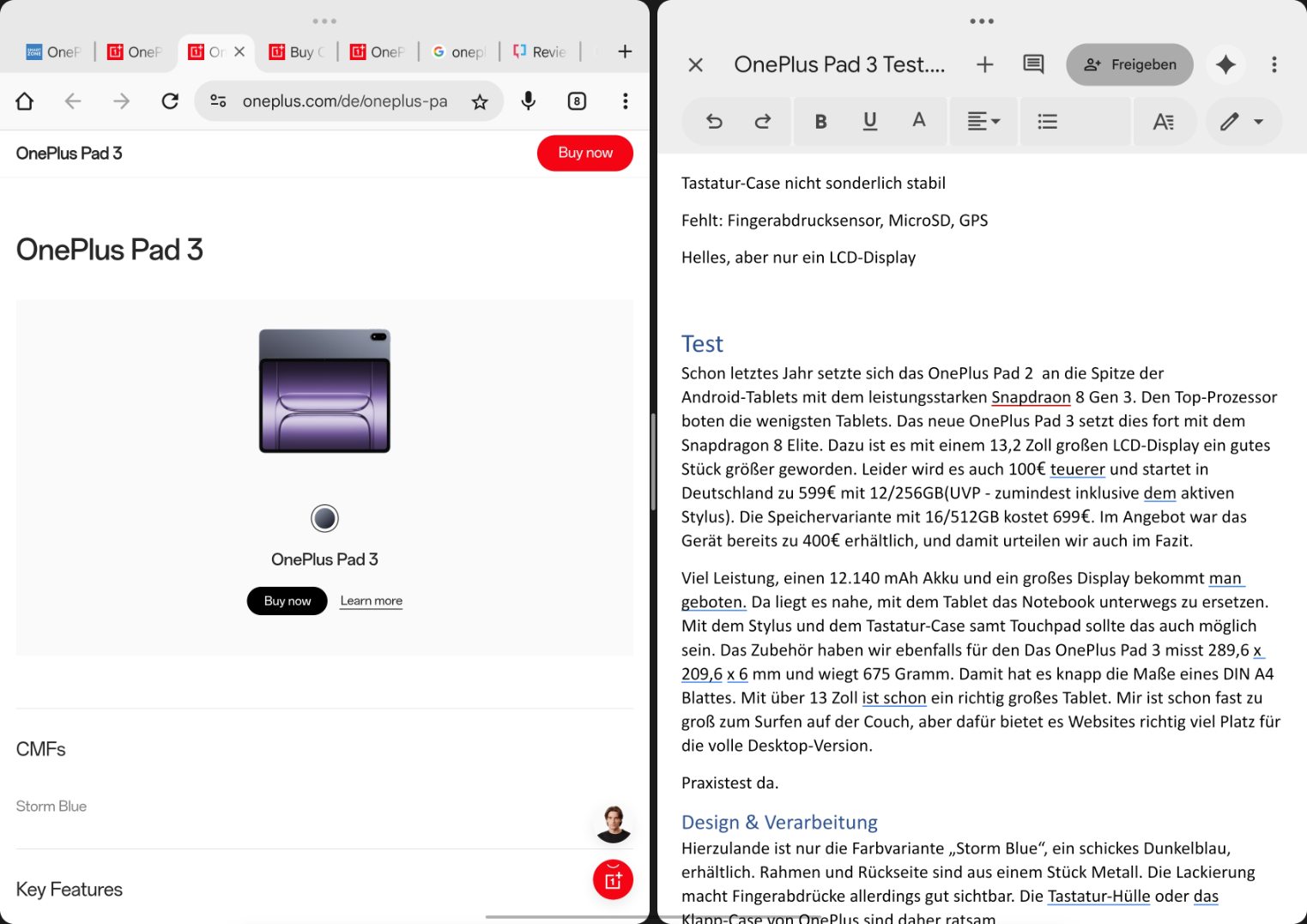Click black Buy now button under product

pos(287,601)
